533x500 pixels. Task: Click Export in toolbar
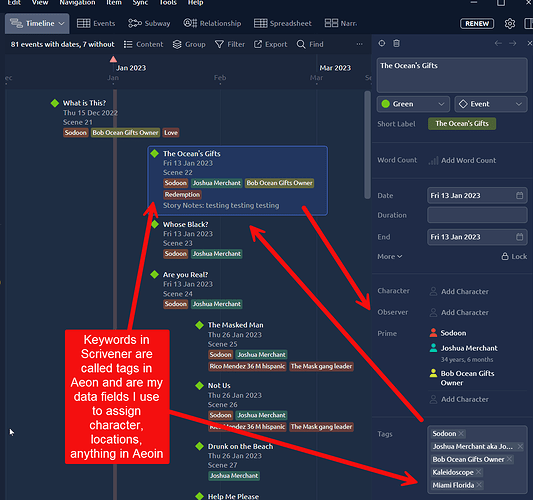click(271, 45)
